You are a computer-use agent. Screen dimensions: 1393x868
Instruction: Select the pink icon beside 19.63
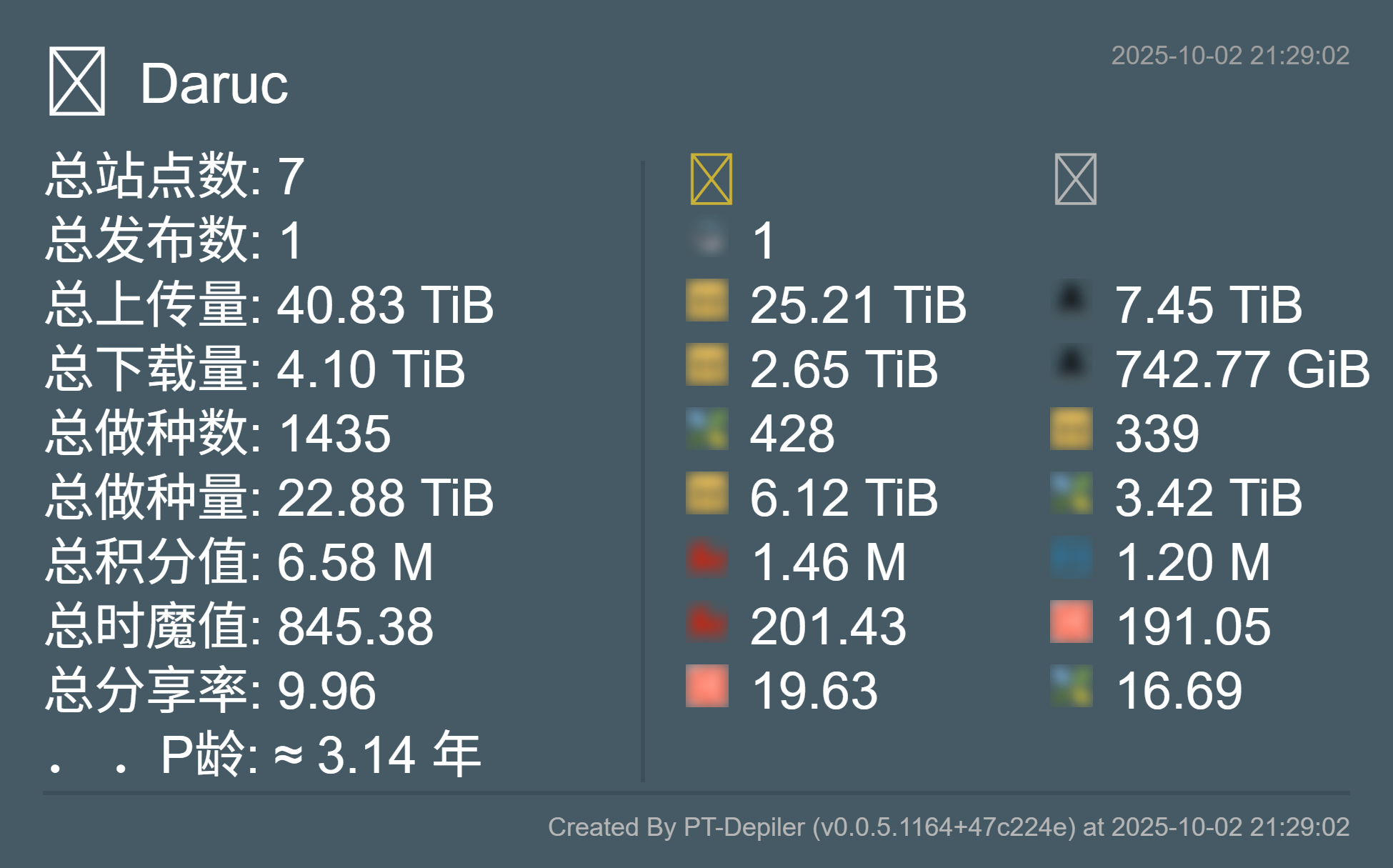[707, 686]
